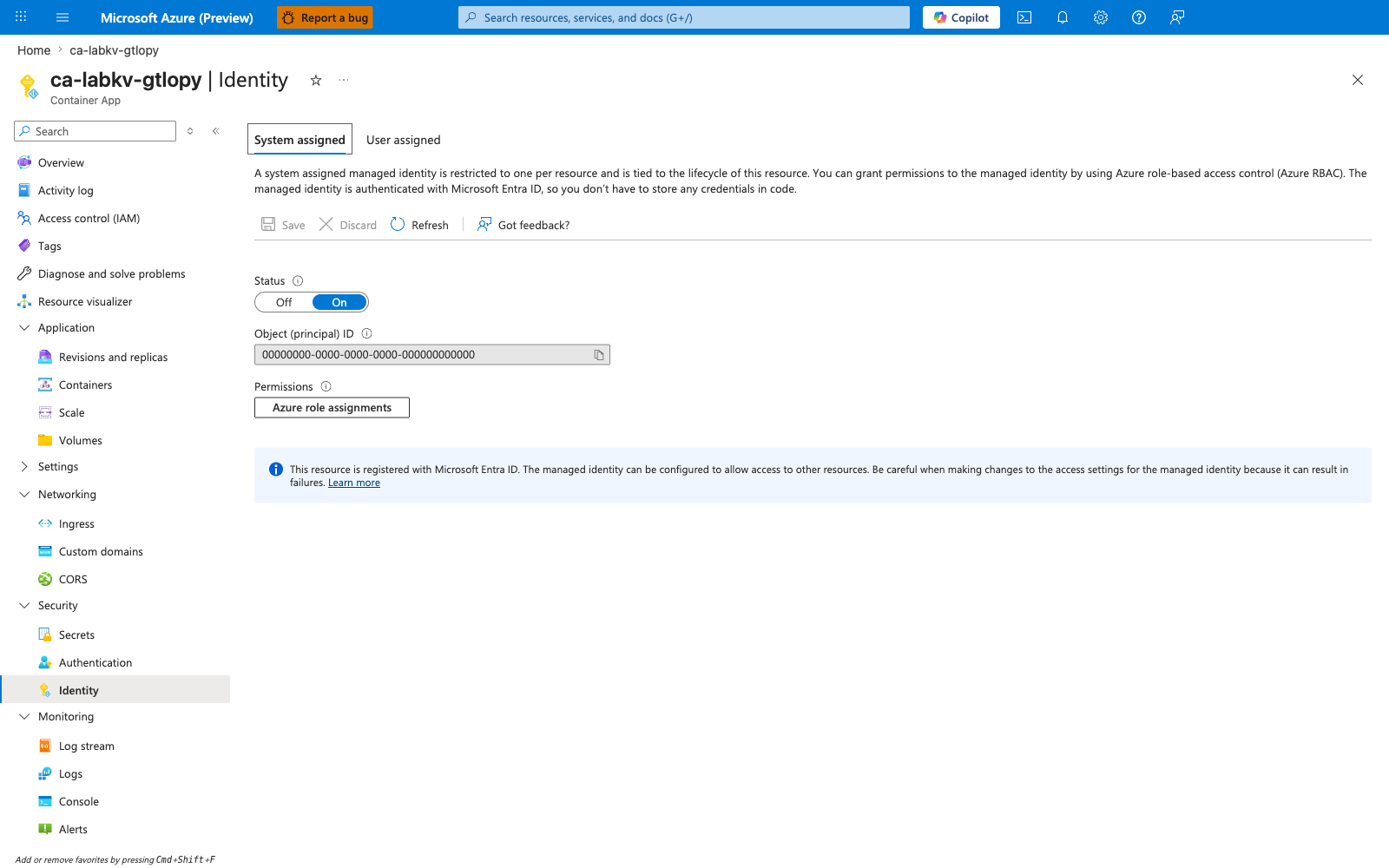The image size is (1389, 868).
Task: Show info tooltip for Object (principal) ID
Action: click(366, 333)
